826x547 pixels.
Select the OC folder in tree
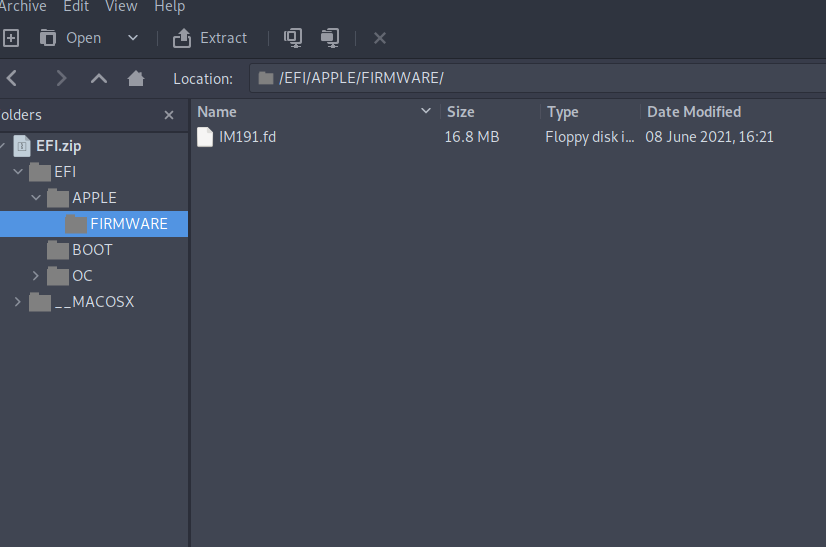[82, 276]
